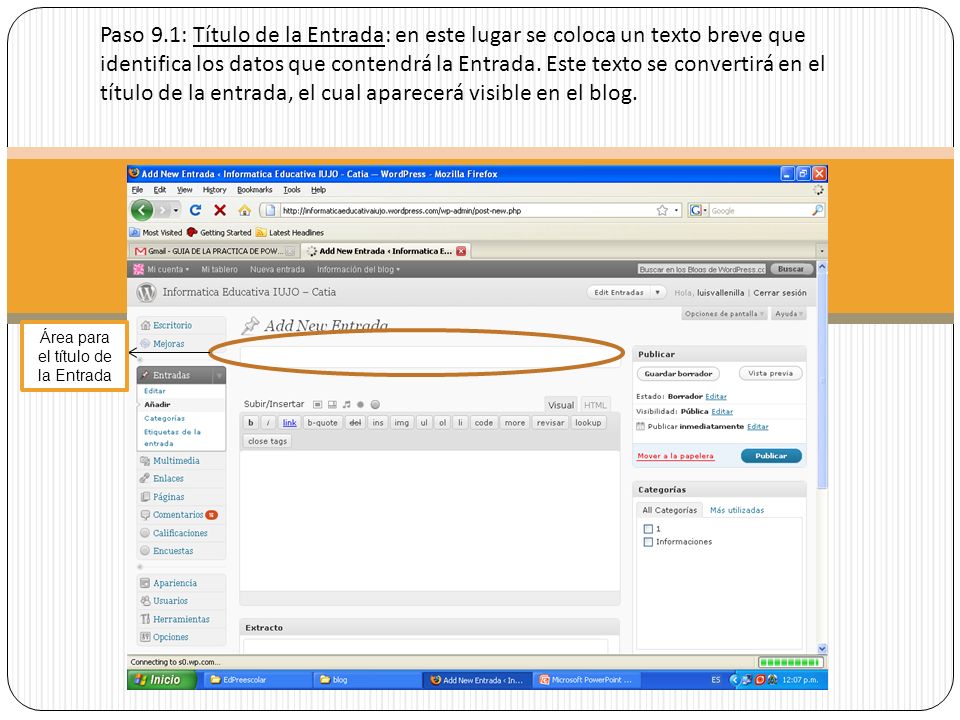Open the back/forward history dropdown
This screenshot has height=720, width=960.
tap(176, 211)
